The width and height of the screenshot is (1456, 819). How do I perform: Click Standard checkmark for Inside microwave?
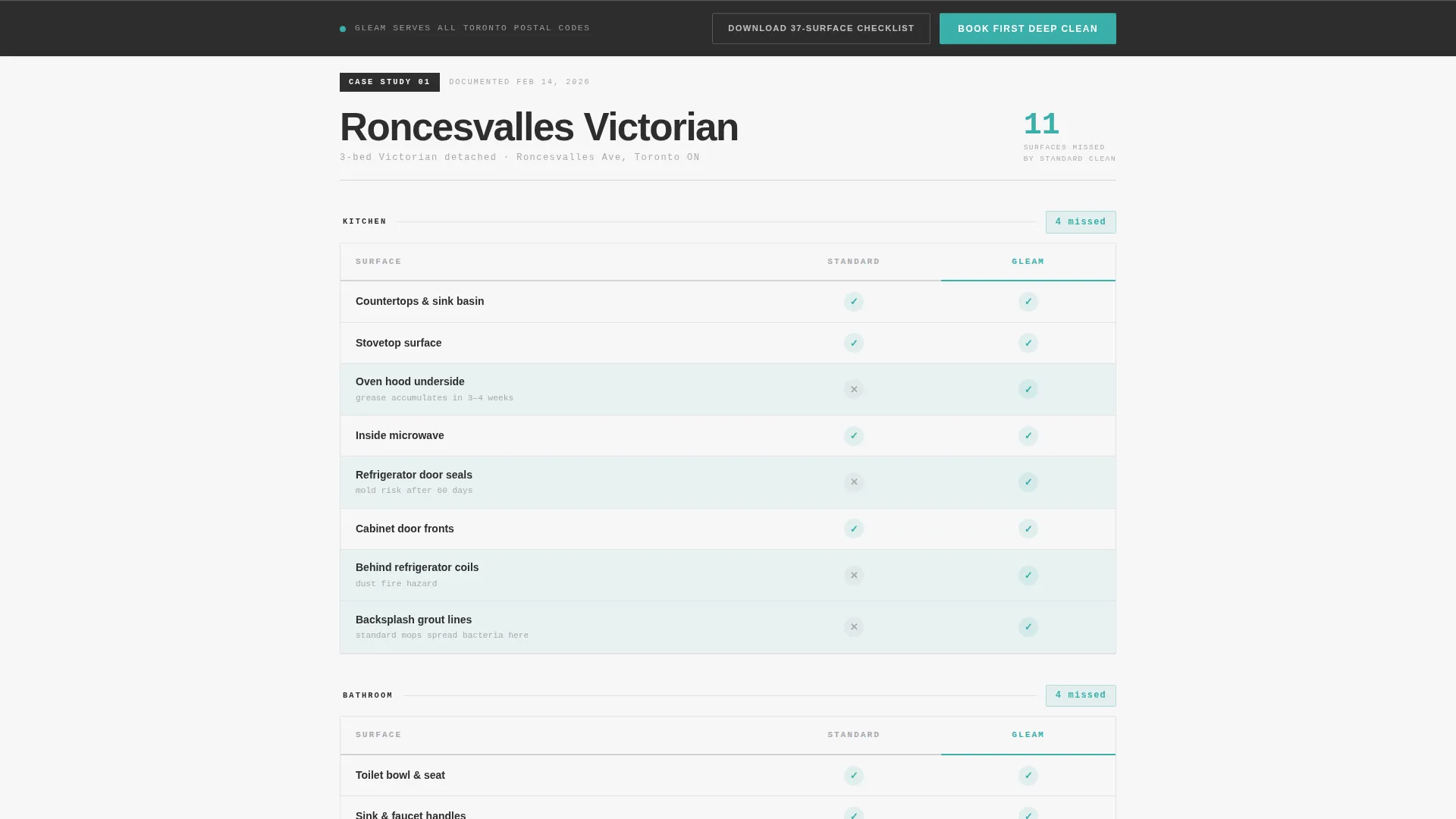[x=854, y=436]
